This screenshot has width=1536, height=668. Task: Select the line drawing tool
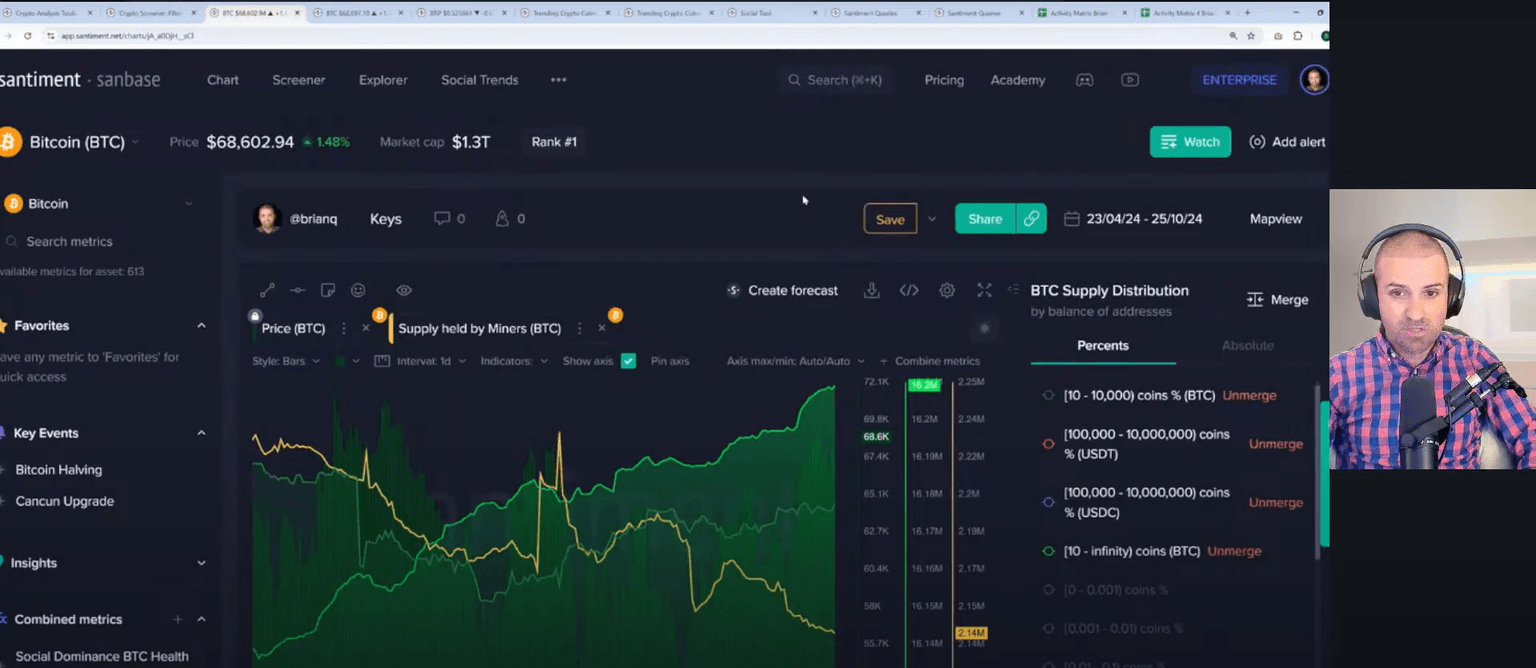[267, 290]
